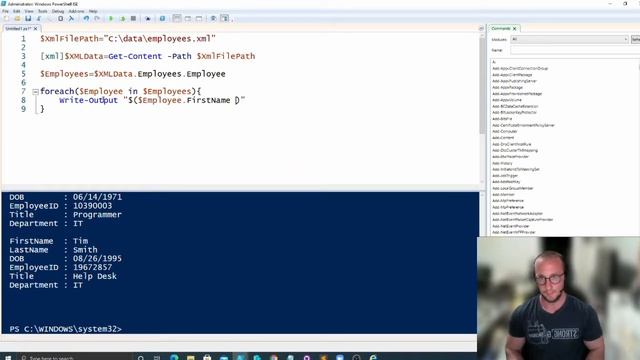Click the Start PowerShell.exe blue icon

coord(162,18)
